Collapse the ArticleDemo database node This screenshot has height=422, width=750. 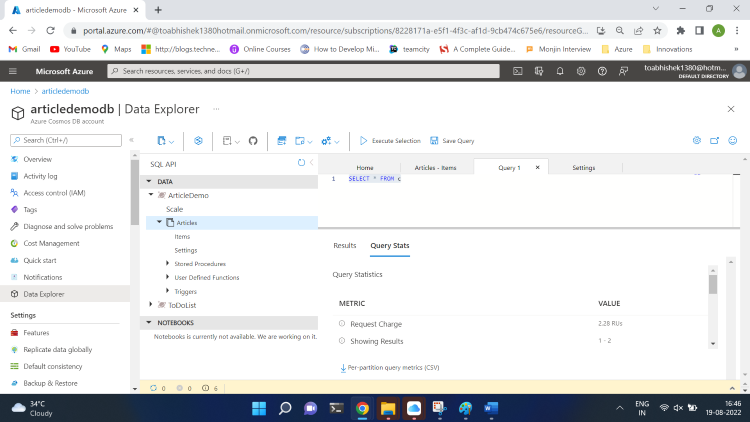[151, 195]
